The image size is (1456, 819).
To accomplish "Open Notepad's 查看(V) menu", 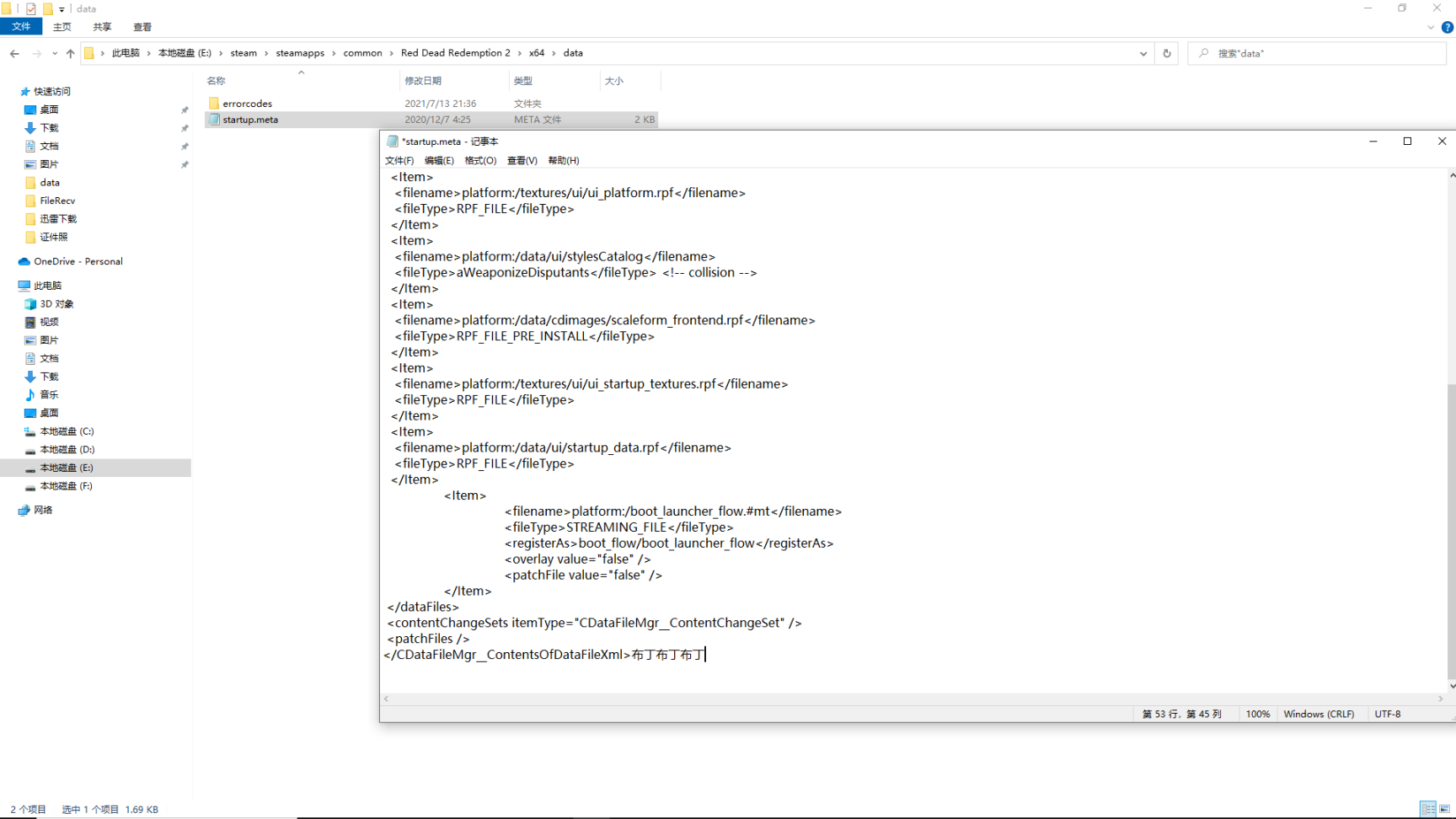I will (522, 160).
